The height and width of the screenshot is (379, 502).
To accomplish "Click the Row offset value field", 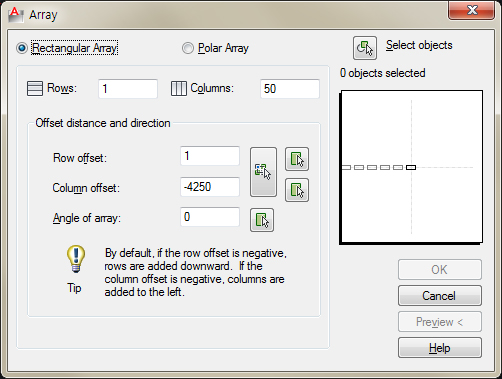I will tap(210, 156).
